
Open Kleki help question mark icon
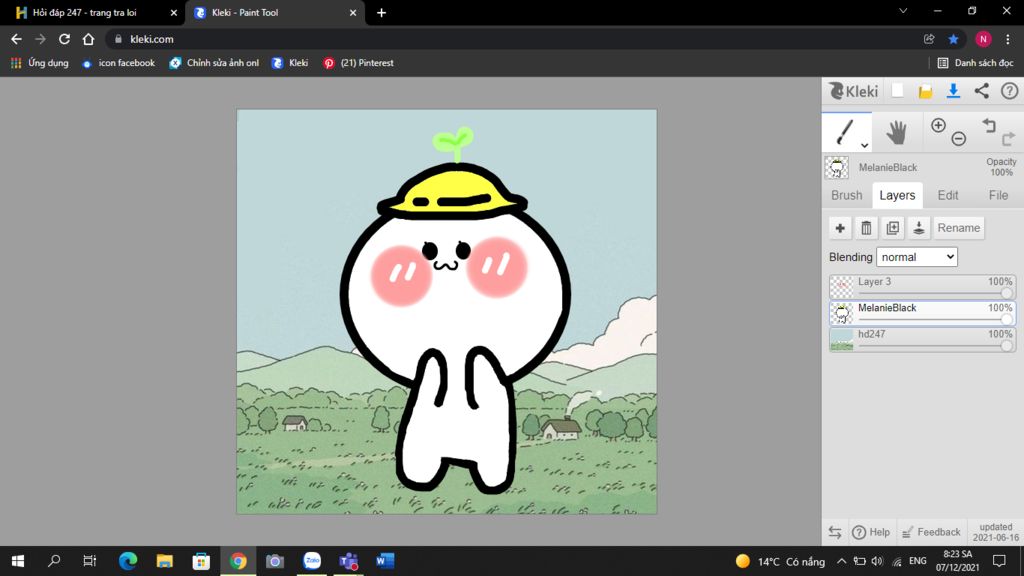1010,91
